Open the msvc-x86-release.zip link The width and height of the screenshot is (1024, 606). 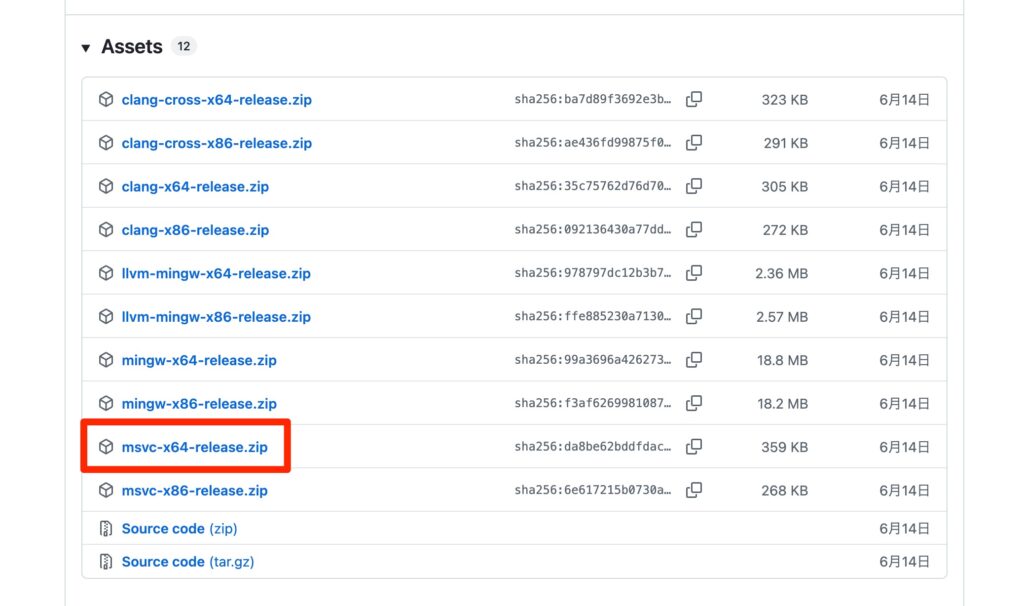[194, 491]
